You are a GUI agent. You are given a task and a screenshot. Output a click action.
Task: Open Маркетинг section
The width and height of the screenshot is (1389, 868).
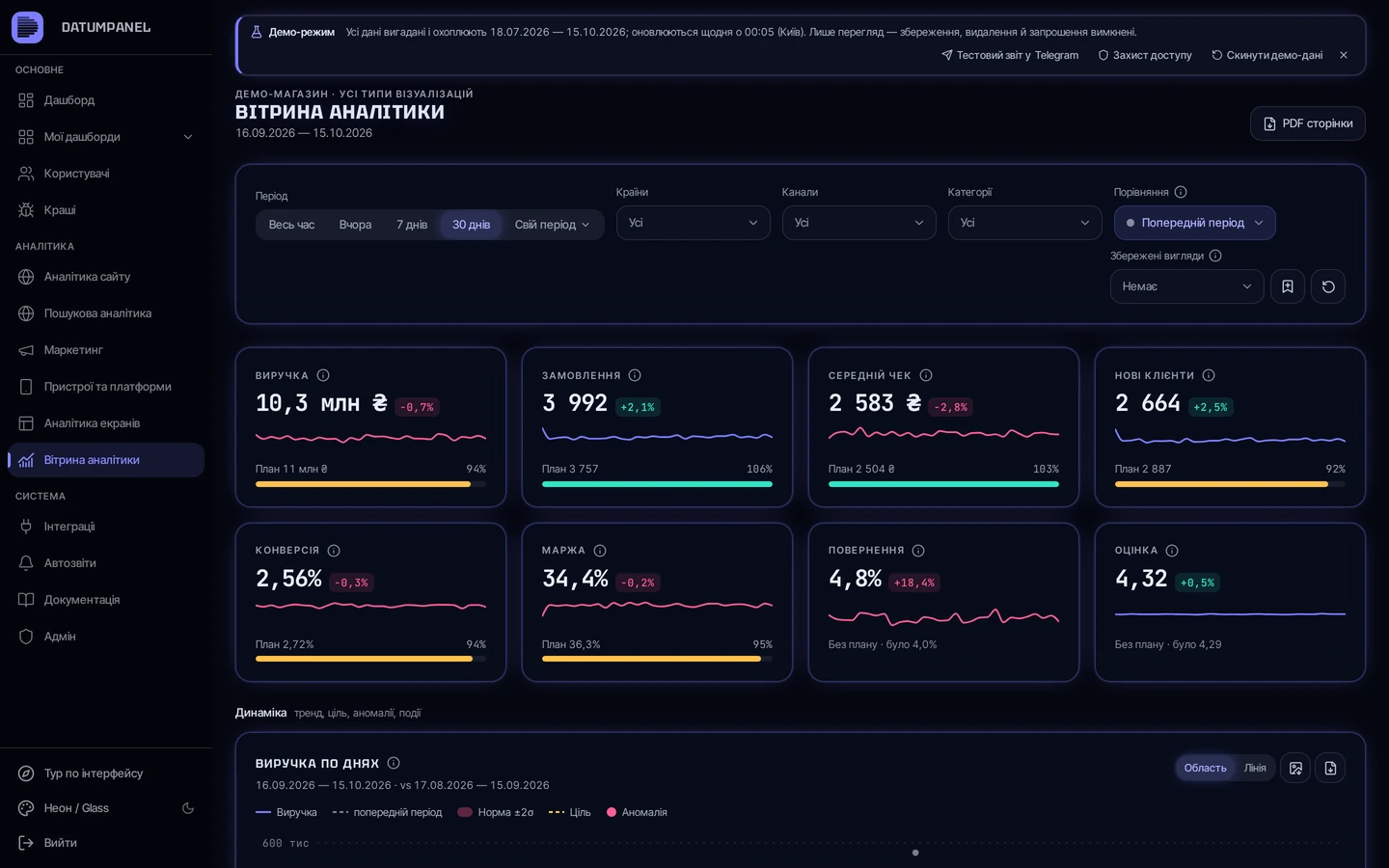click(106, 350)
